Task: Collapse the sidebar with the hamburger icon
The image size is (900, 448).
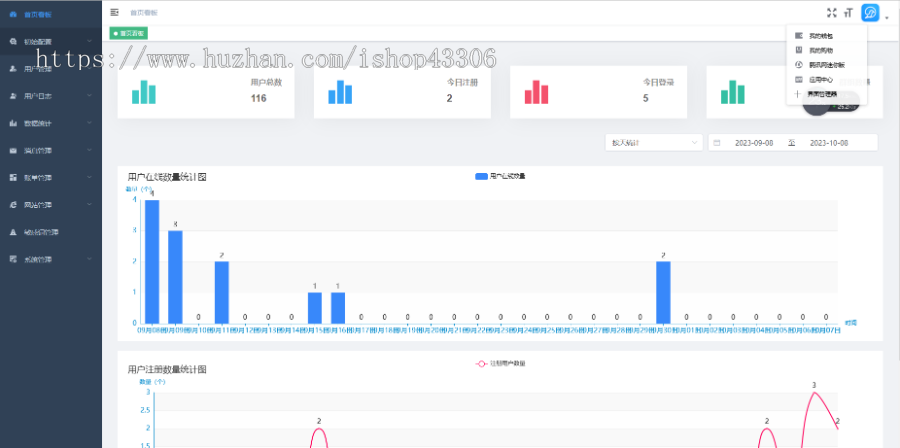Action: [x=114, y=12]
